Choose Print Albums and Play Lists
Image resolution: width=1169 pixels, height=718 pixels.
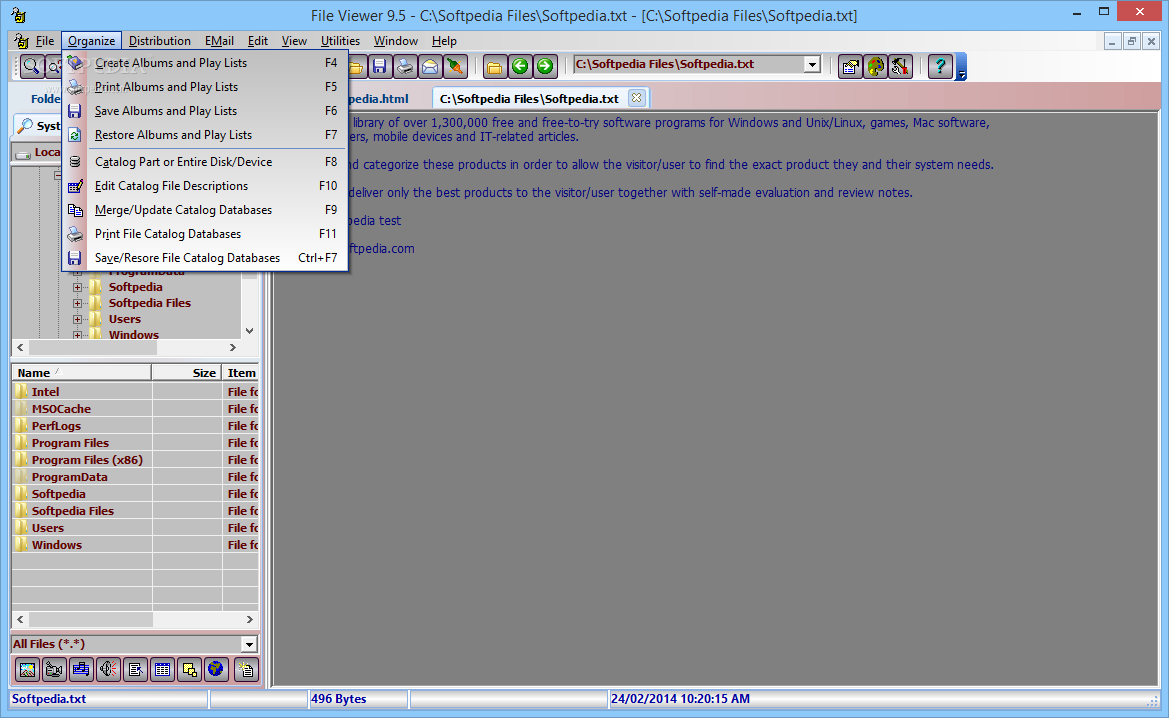pyautogui.click(x=204, y=86)
